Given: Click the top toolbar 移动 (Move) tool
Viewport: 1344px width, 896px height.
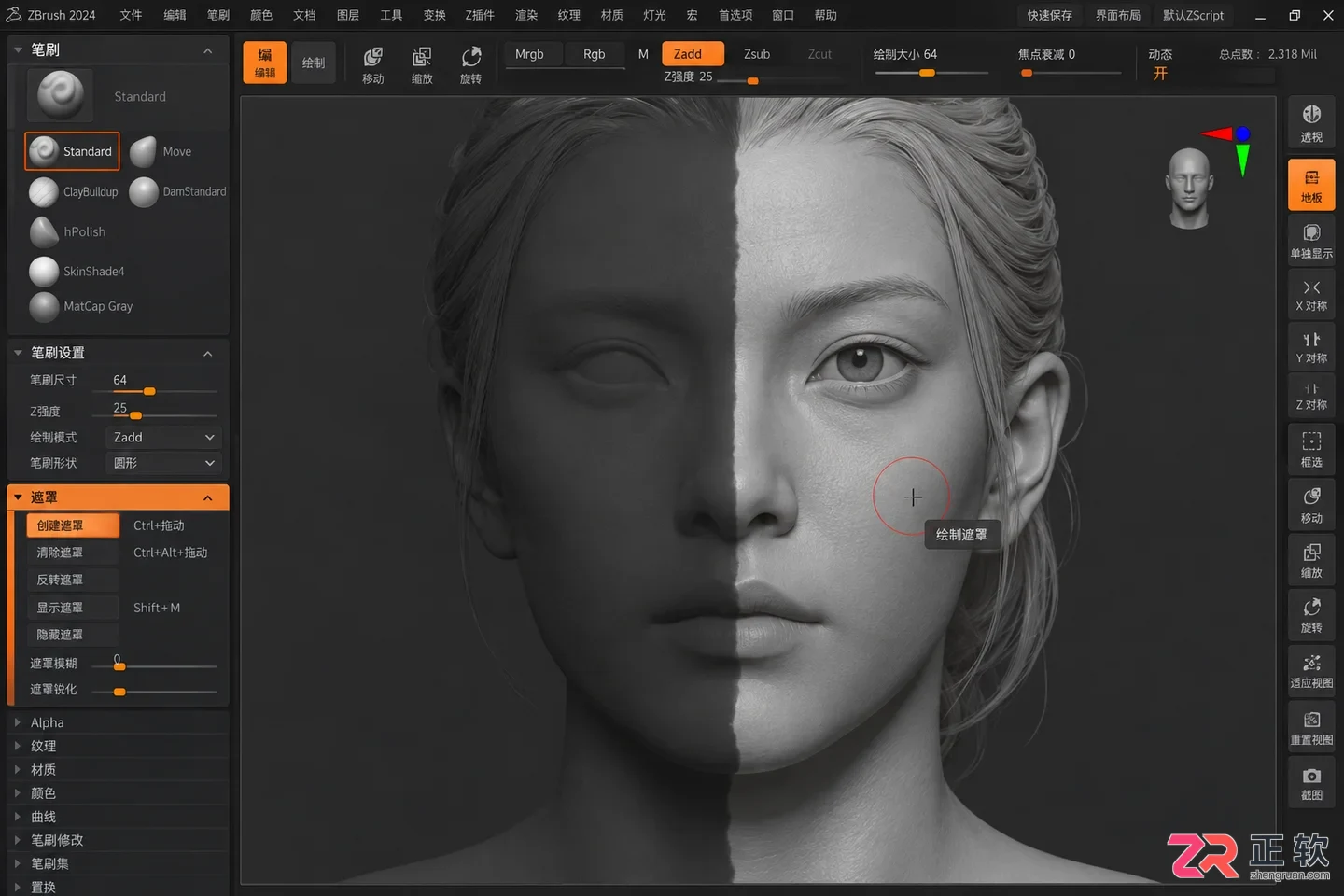Looking at the screenshot, I should pyautogui.click(x=373, y=65).
